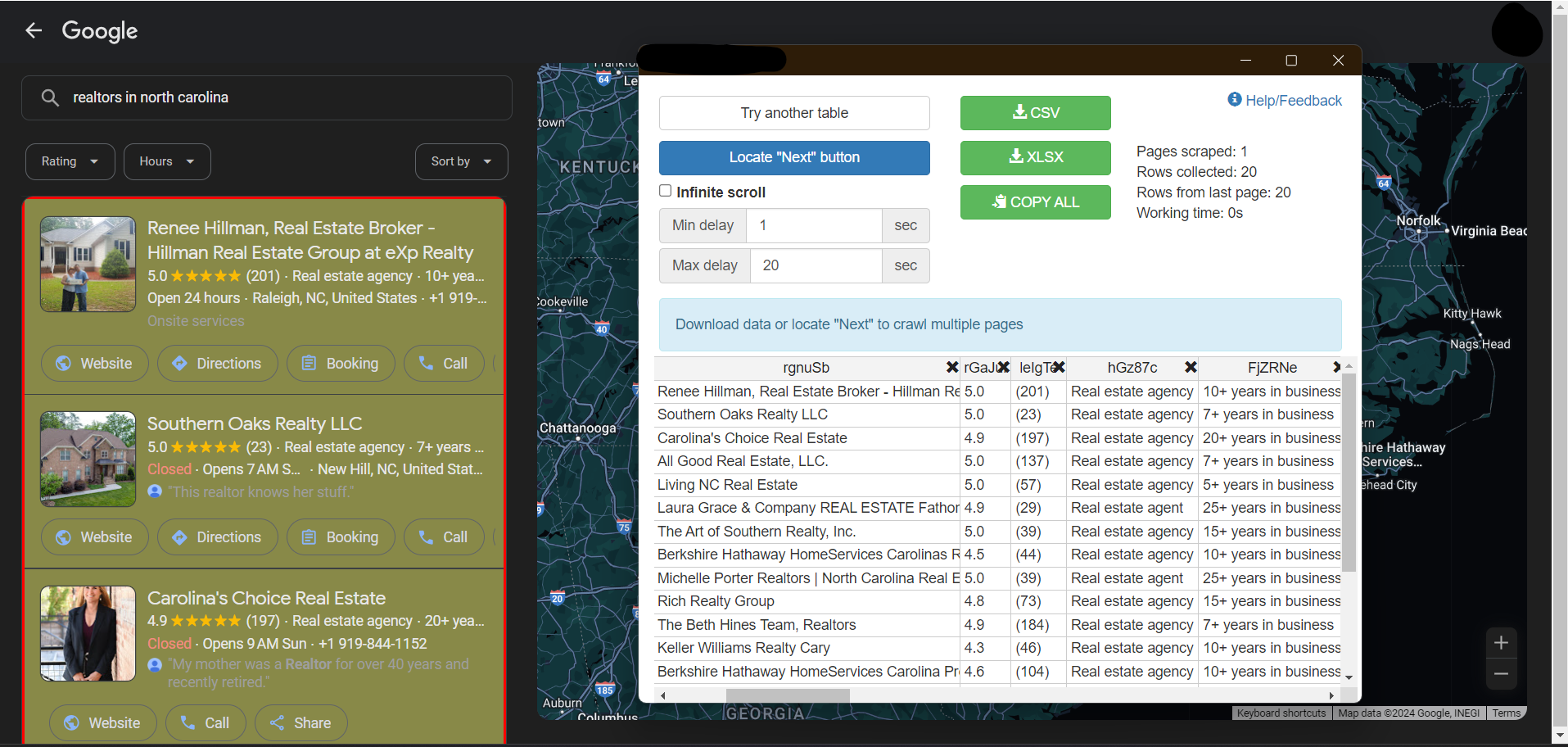The image size is (1568, 747).
Task: Select the All Good Real Estate, LLC. cell
Action: click(x=807, y=461)
